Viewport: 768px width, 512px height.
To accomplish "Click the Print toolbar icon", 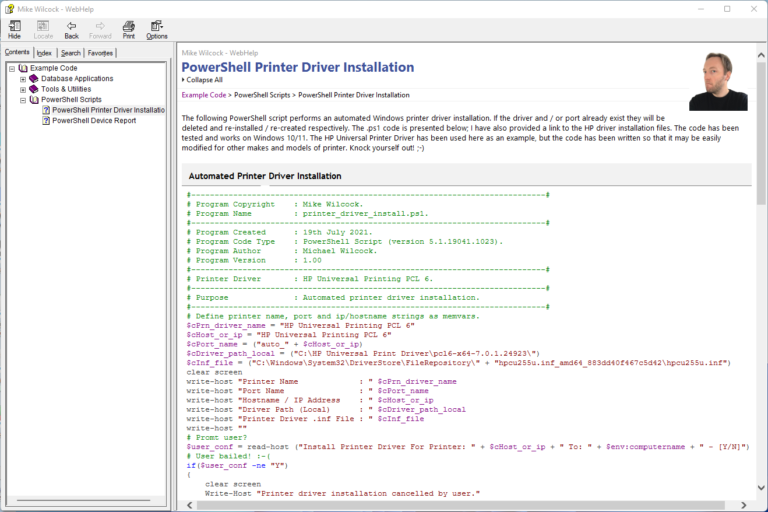I will tap(128, 29).
